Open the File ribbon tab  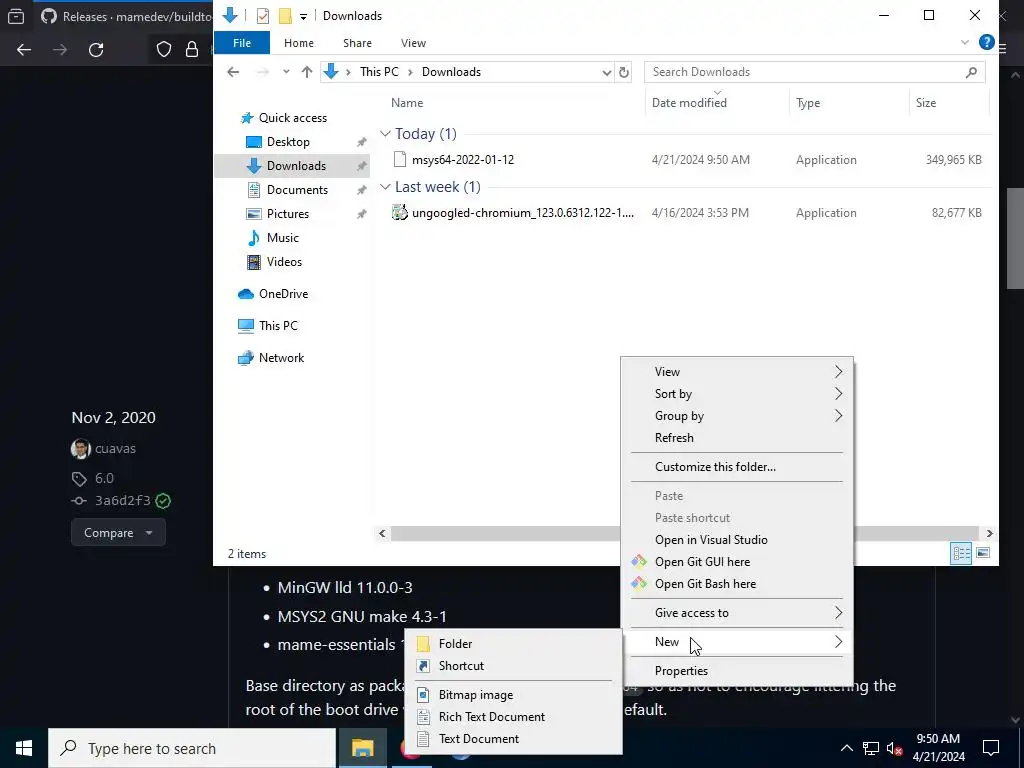click(x=242, y=43)
